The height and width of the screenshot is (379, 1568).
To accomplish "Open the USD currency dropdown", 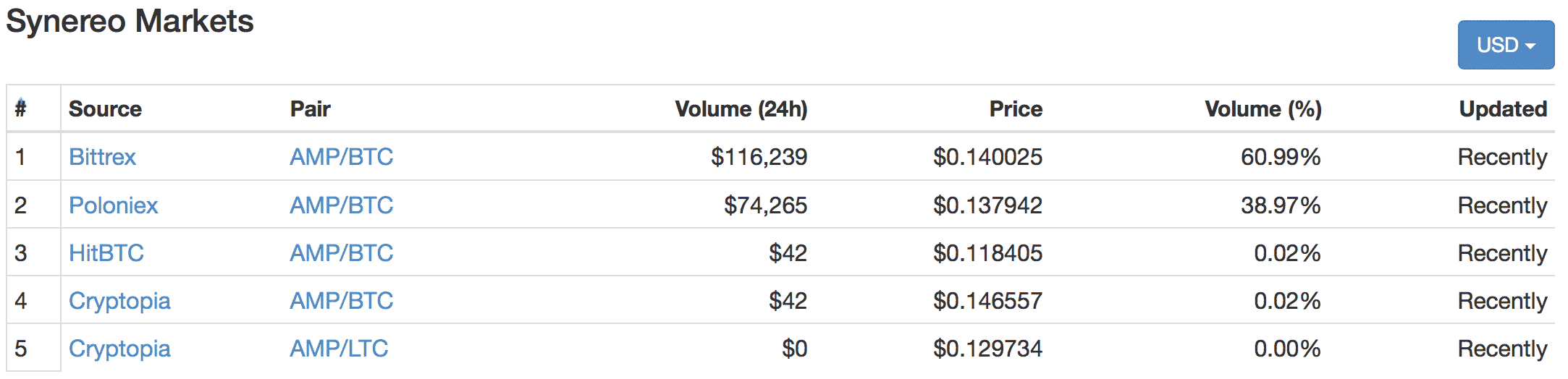I will (1506, 45).
